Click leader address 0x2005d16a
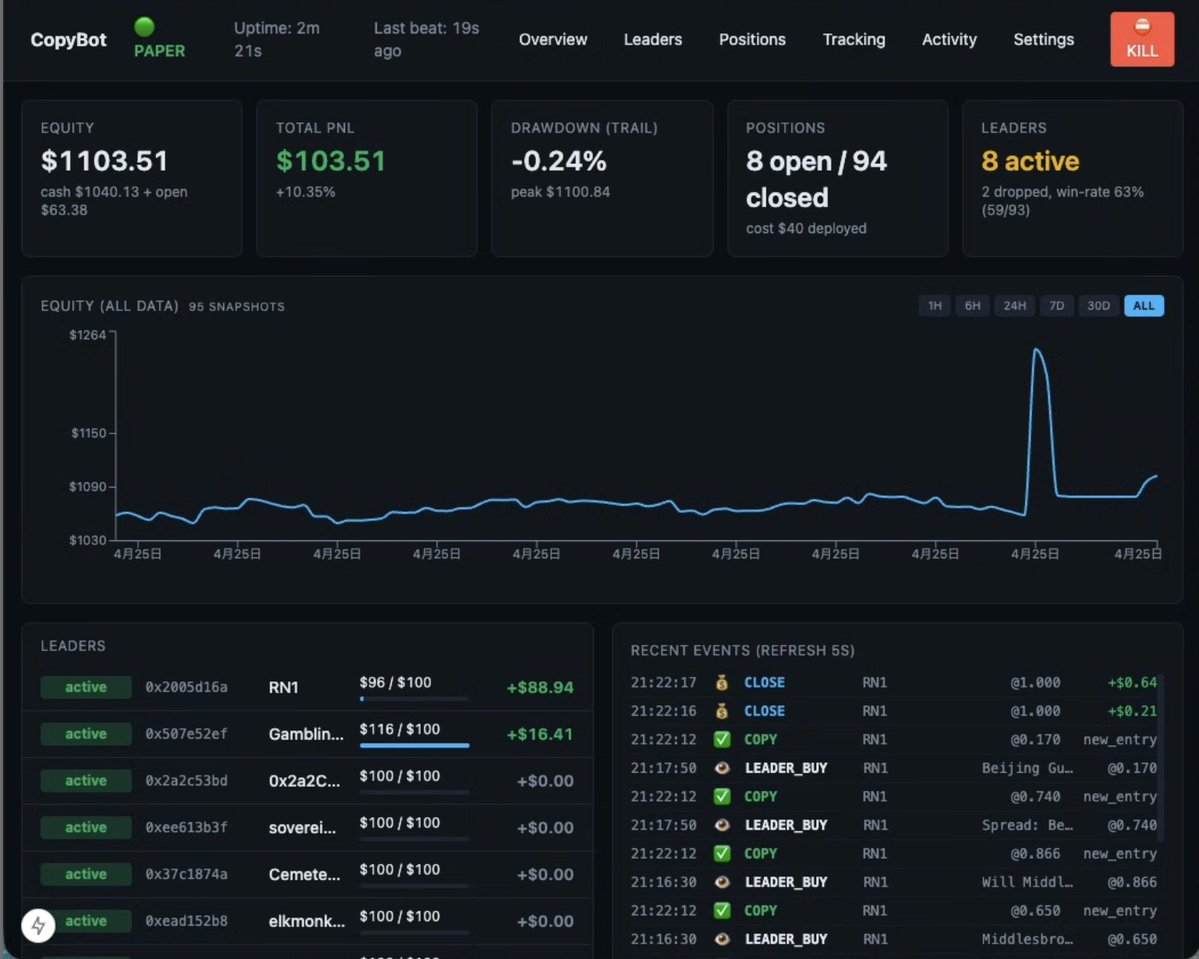Viewport: 1199px width, 959px height. coord(187,687)
